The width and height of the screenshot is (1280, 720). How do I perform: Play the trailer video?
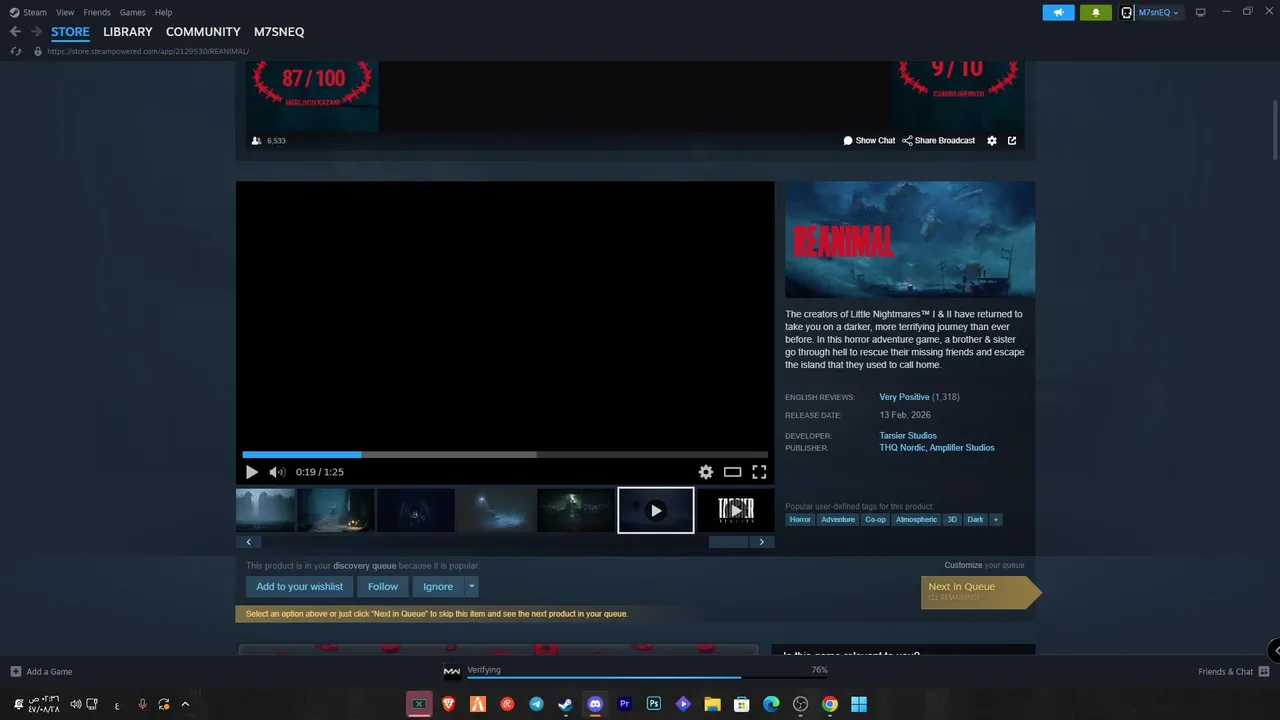pyautogui.click(x=251, y=472)
